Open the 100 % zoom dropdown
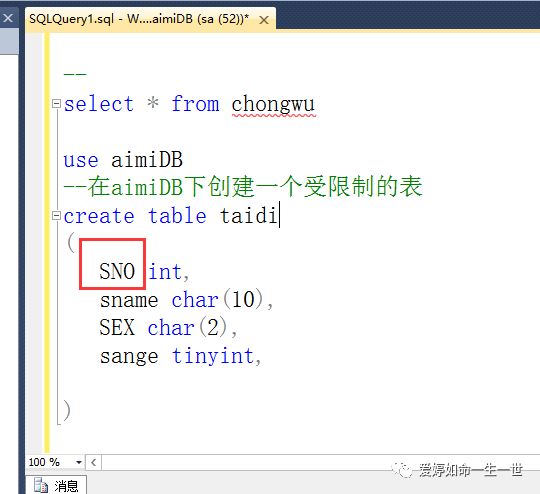This screenshot has width=540, height=494. (79, 462)
